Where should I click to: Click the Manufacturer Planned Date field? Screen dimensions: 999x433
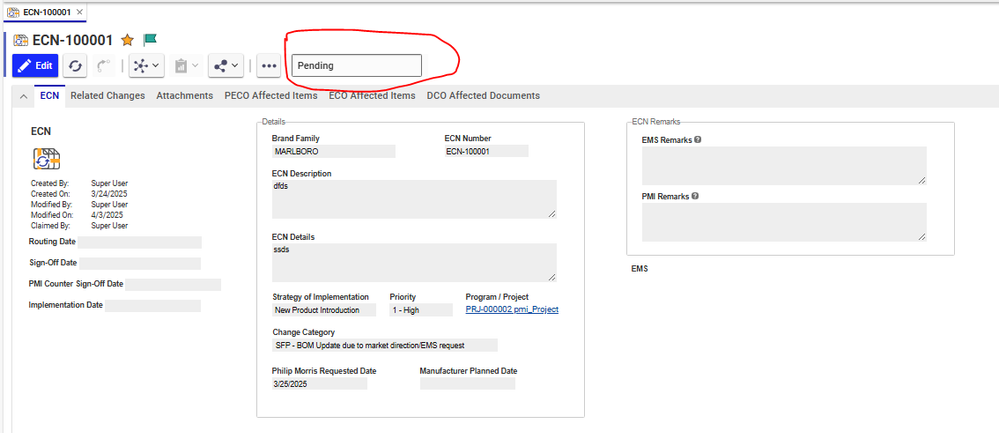click(x=468, y=384)
